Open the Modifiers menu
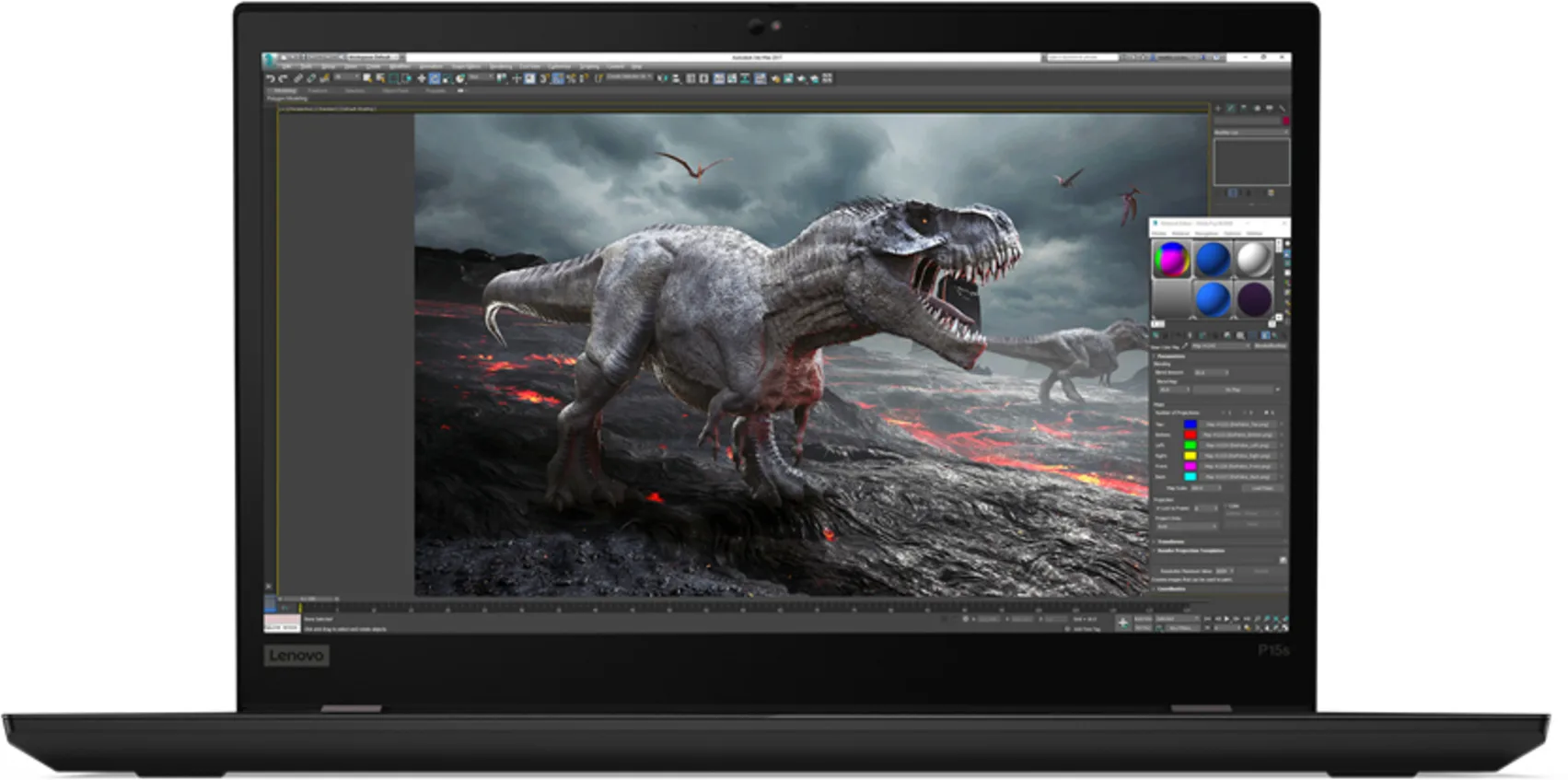The width and height of the screenshot is (1568, 780). pyautogui.click(x=400, y=66)
